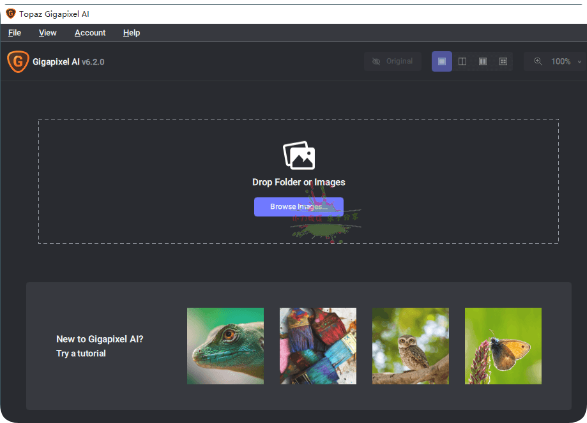
Task: Click the Topaz title bar app icon
Action: (x=11, y=14)
